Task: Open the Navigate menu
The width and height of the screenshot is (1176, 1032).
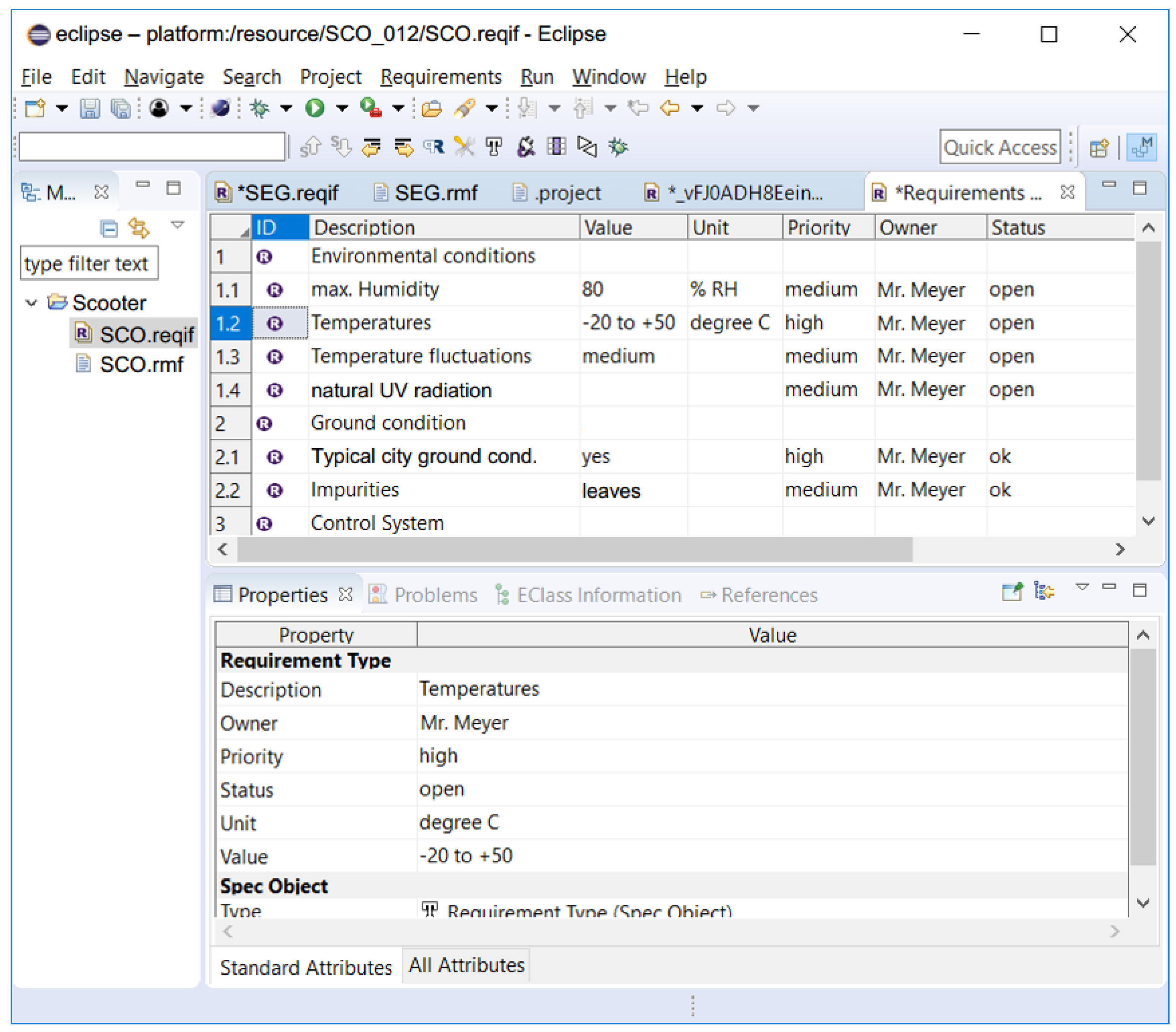Action: (164, 77)
